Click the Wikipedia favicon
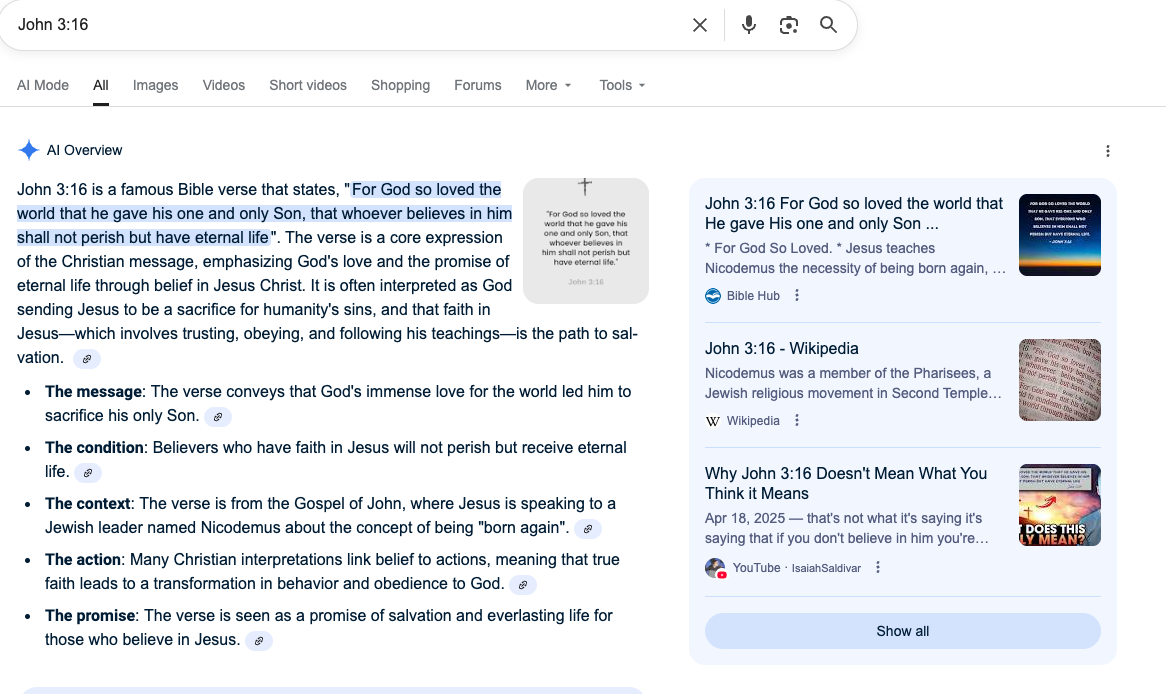 click(x=711, y=420)
